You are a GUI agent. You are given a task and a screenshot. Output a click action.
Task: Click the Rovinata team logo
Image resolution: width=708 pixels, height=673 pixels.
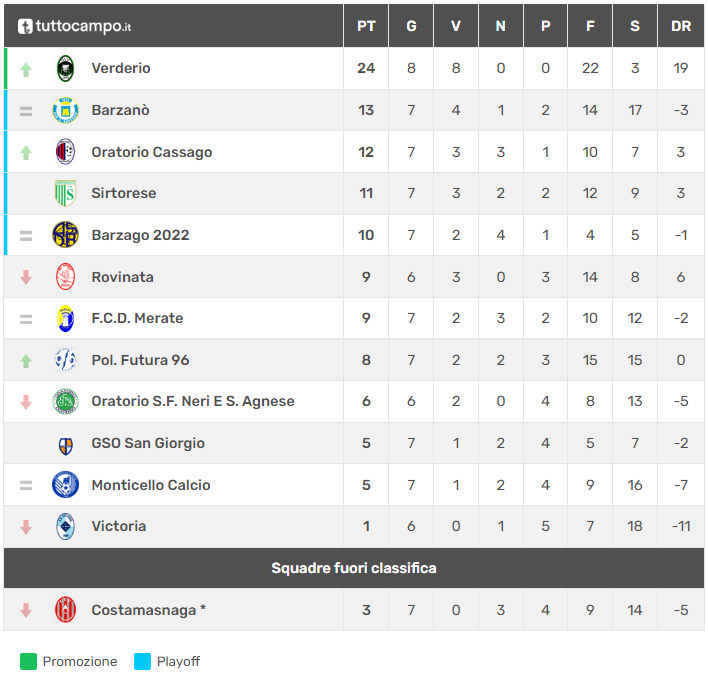click(65, 277)
